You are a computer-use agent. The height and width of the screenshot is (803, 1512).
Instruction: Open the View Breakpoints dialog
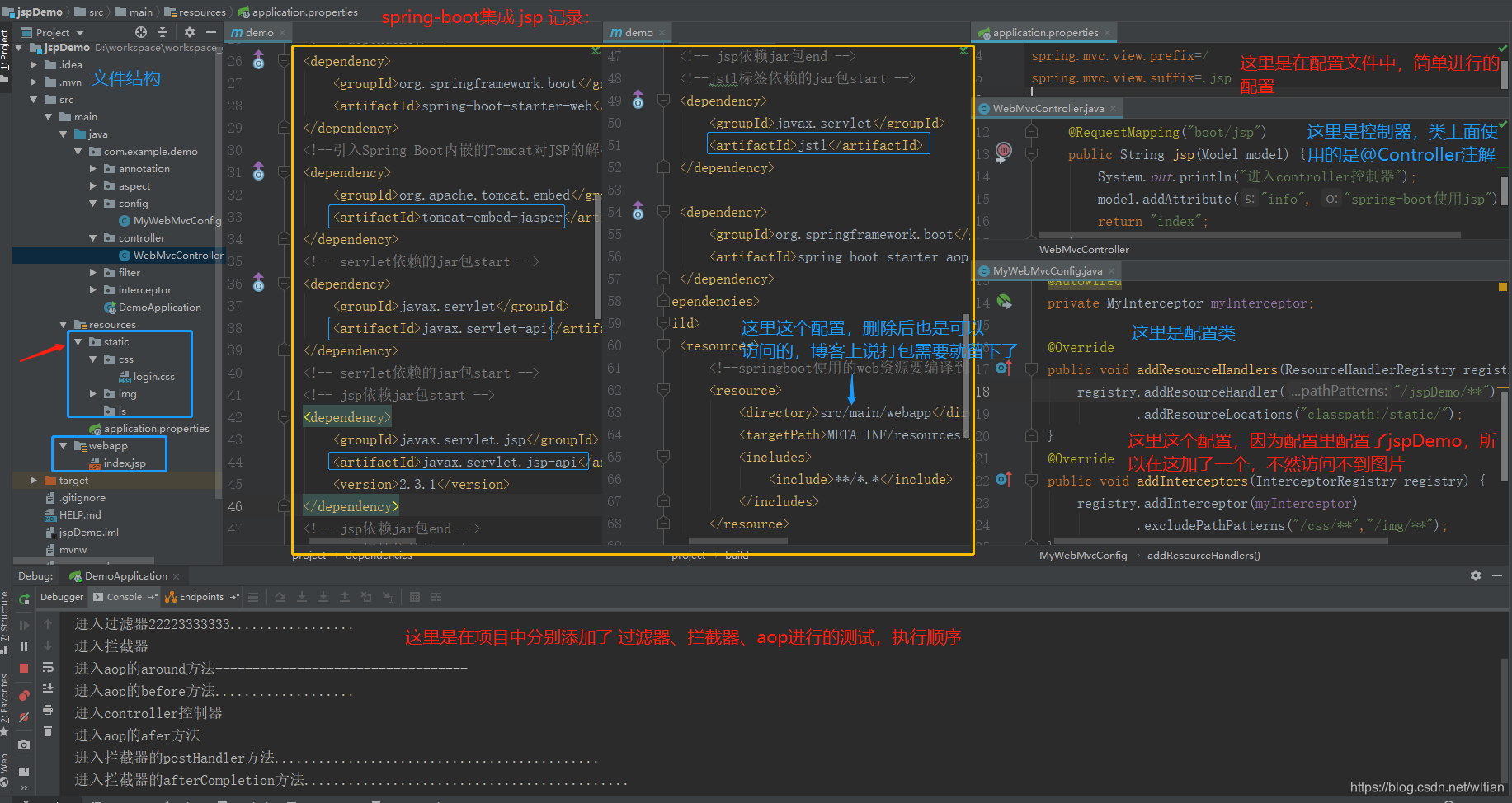pyautogui.click(x=24, y=695)
